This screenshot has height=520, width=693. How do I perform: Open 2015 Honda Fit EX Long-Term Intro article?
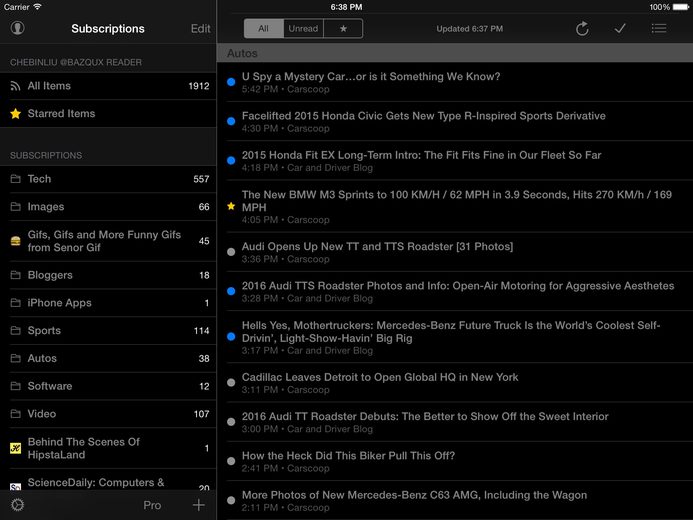pyautogui.click(x=455, y=161)
